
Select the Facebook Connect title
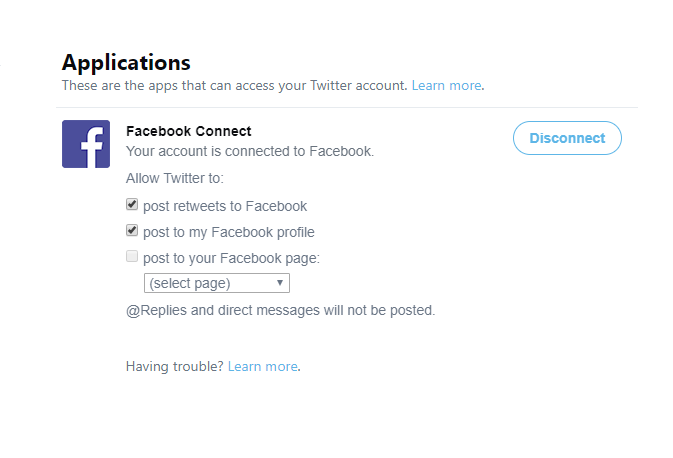click(x=188, y=131)
